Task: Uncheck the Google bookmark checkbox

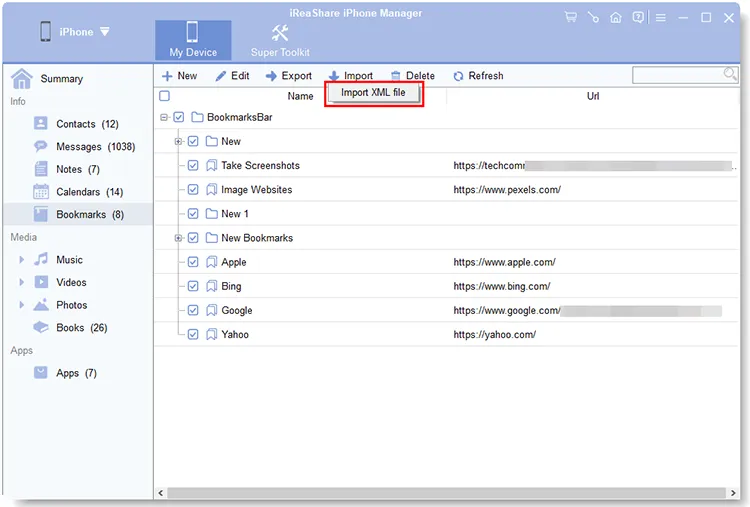Action: (193, 310)
